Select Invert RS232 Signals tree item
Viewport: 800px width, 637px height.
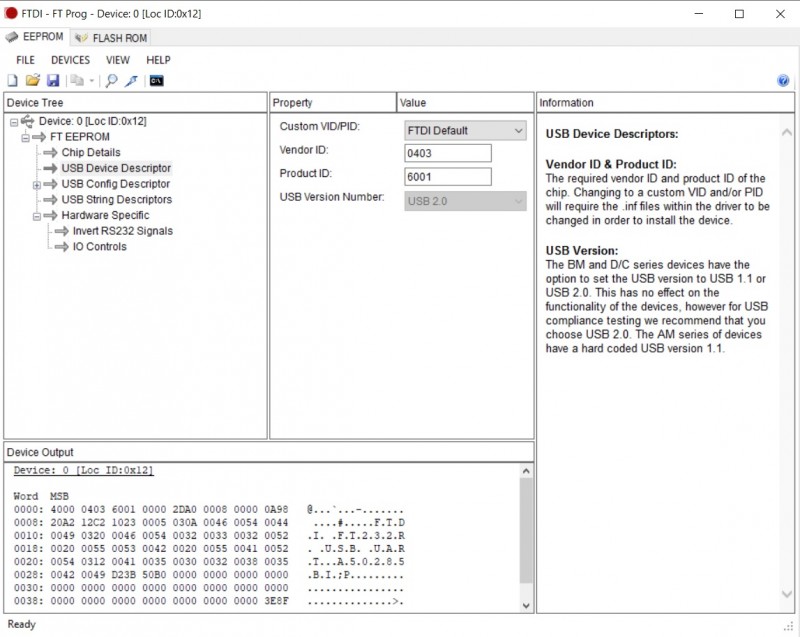(x=122, y=232)
